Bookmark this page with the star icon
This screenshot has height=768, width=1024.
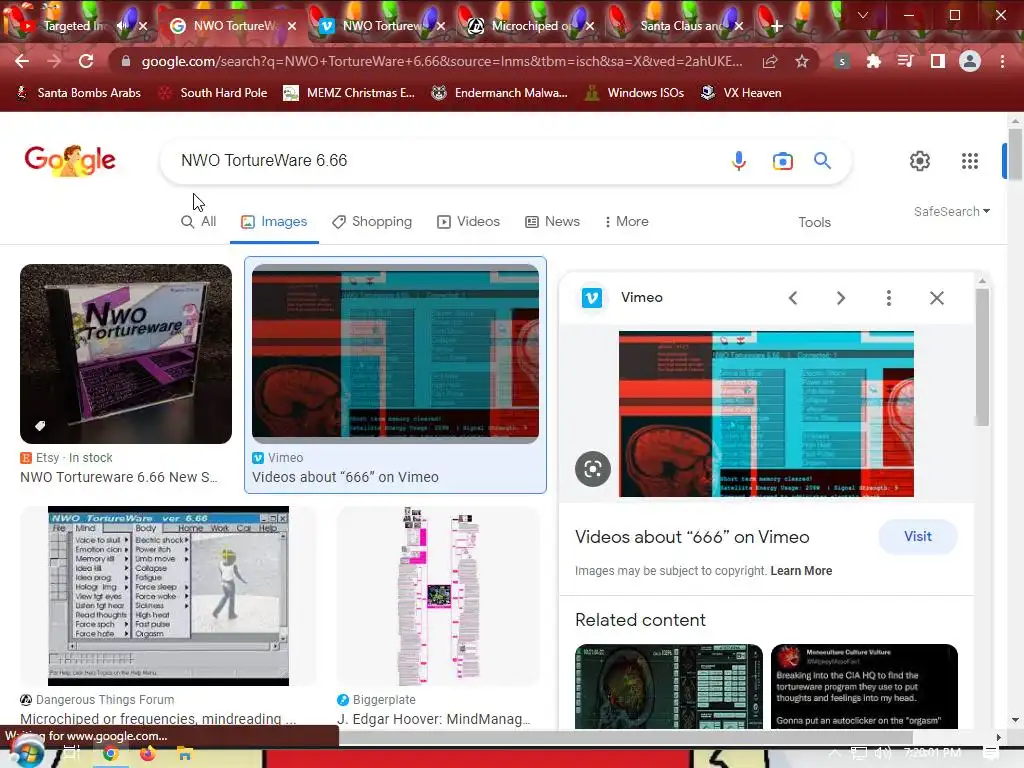click(802, 61)
